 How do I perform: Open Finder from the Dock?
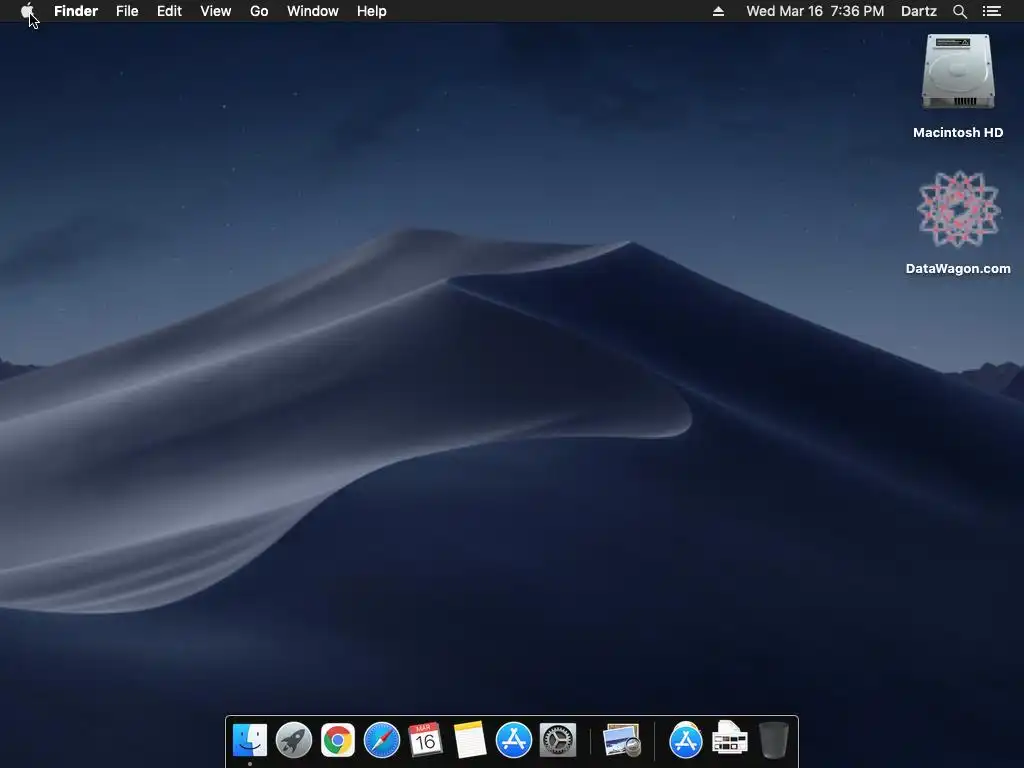pos(249,741)
